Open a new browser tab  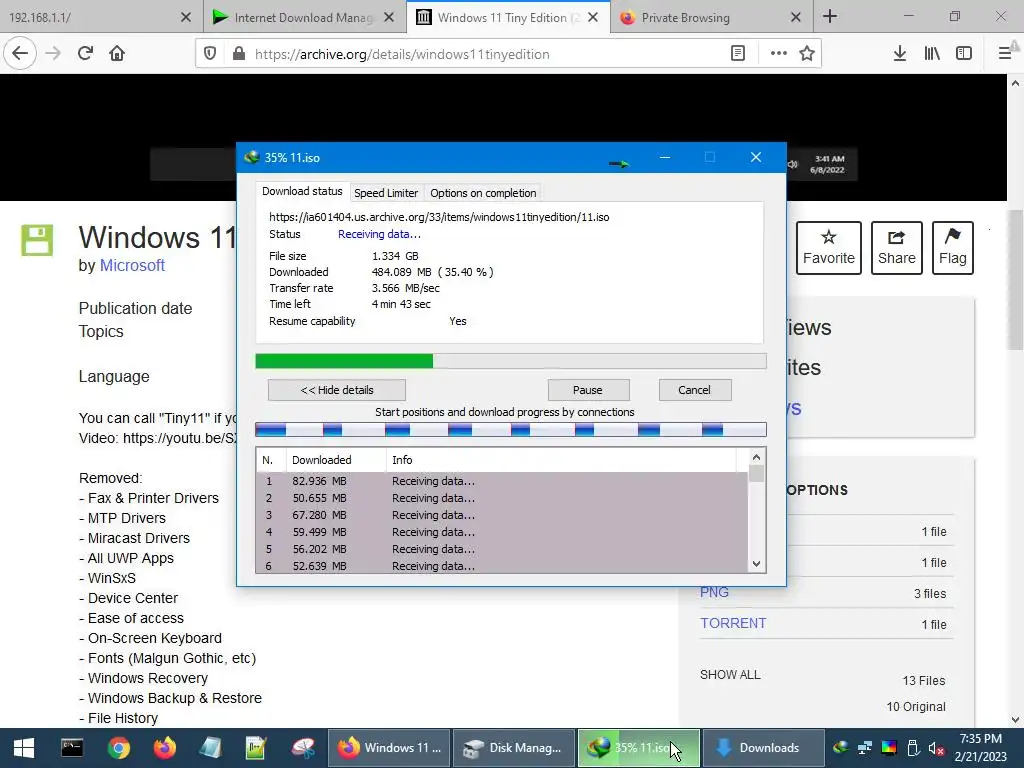[x=830, y=16]
